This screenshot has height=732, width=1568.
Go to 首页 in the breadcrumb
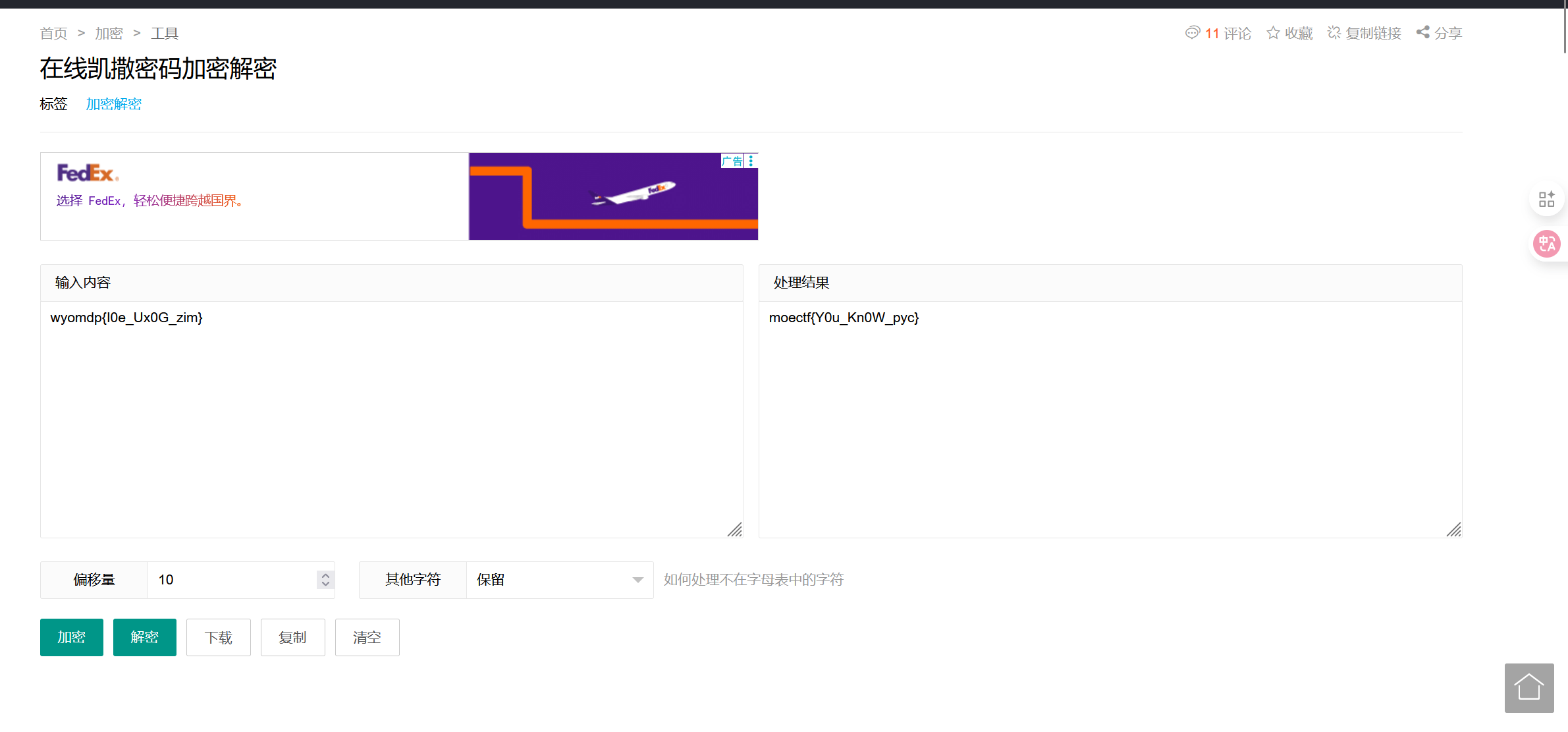[54, 34]
